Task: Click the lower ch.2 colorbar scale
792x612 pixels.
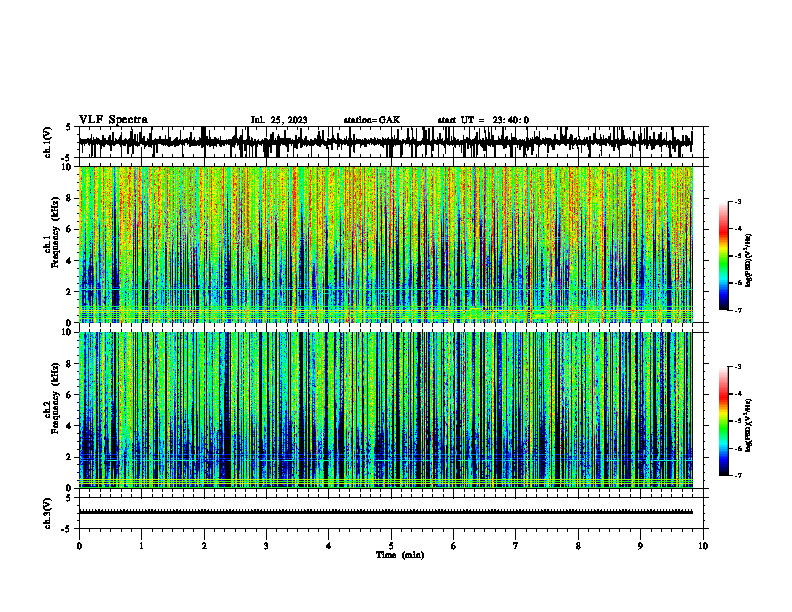Action: click(x=723, y=421)
